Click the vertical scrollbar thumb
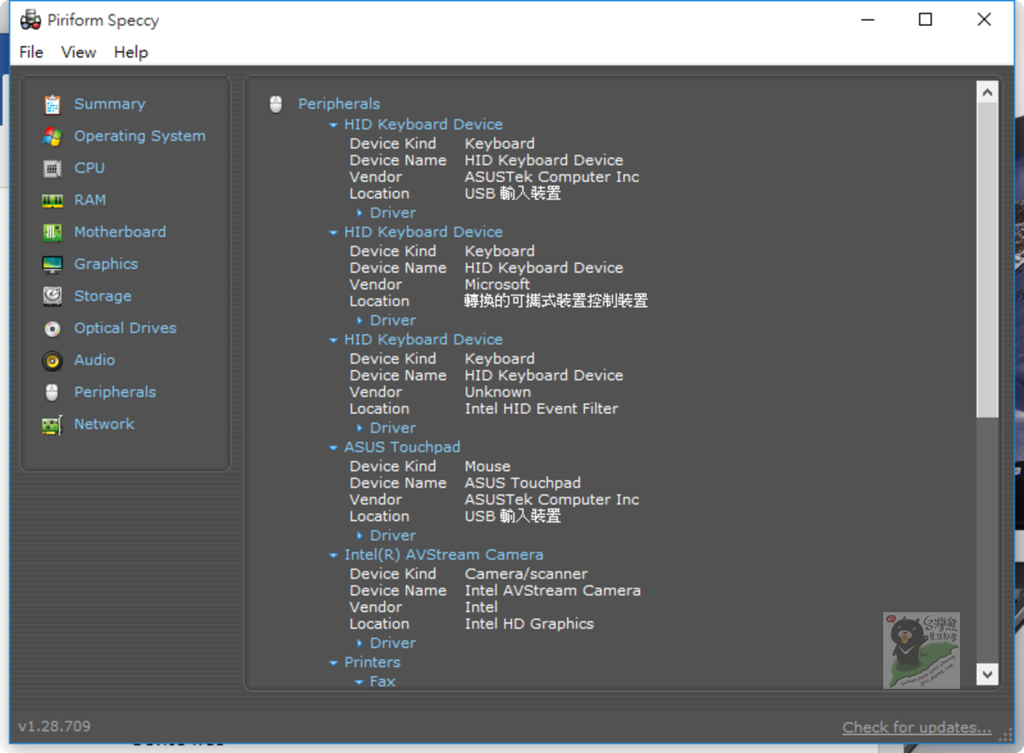Screen dimensions: 1024x753 (x=987, y=260)
